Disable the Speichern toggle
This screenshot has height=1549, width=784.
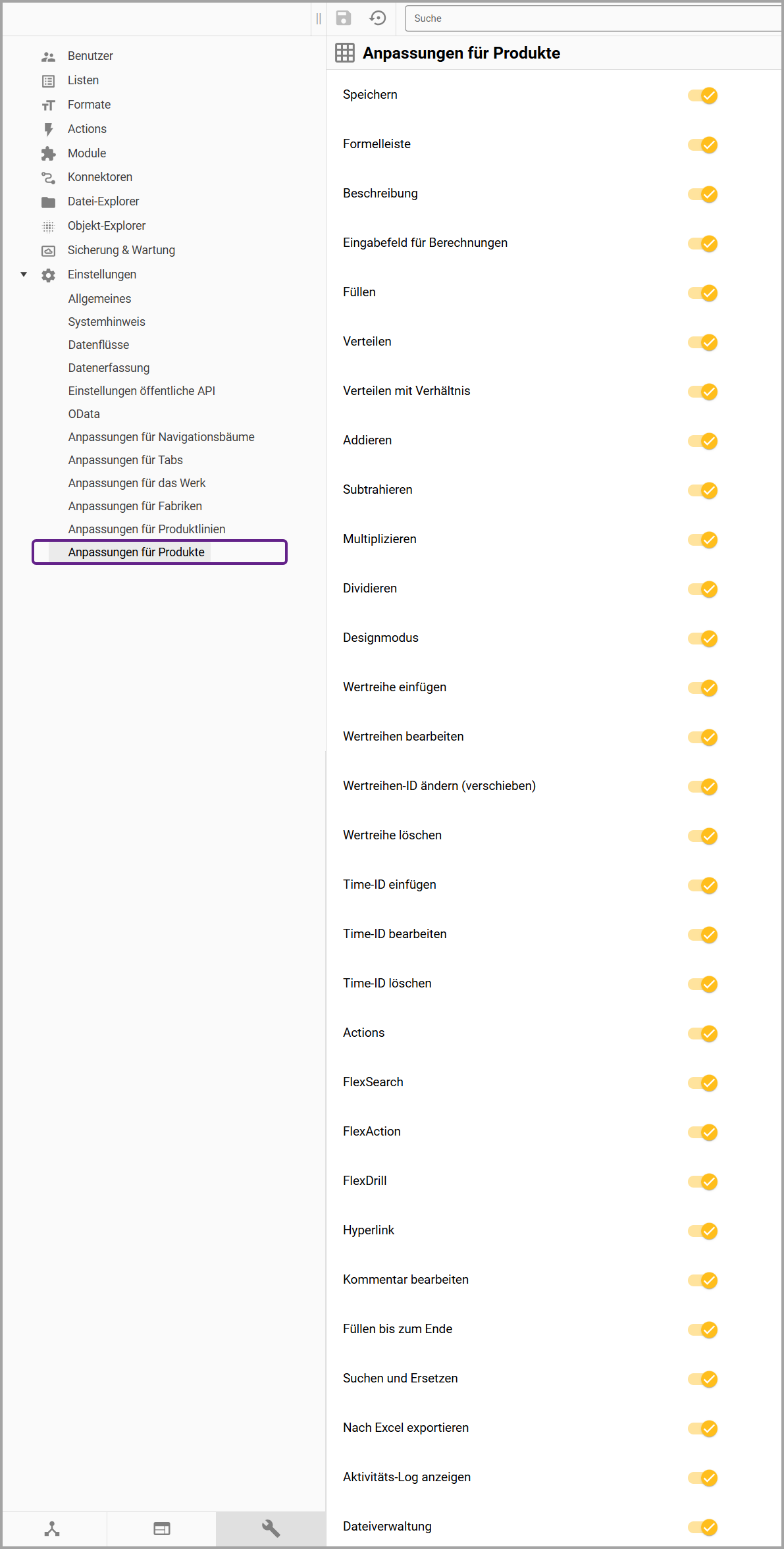click(x=703, y=95)
